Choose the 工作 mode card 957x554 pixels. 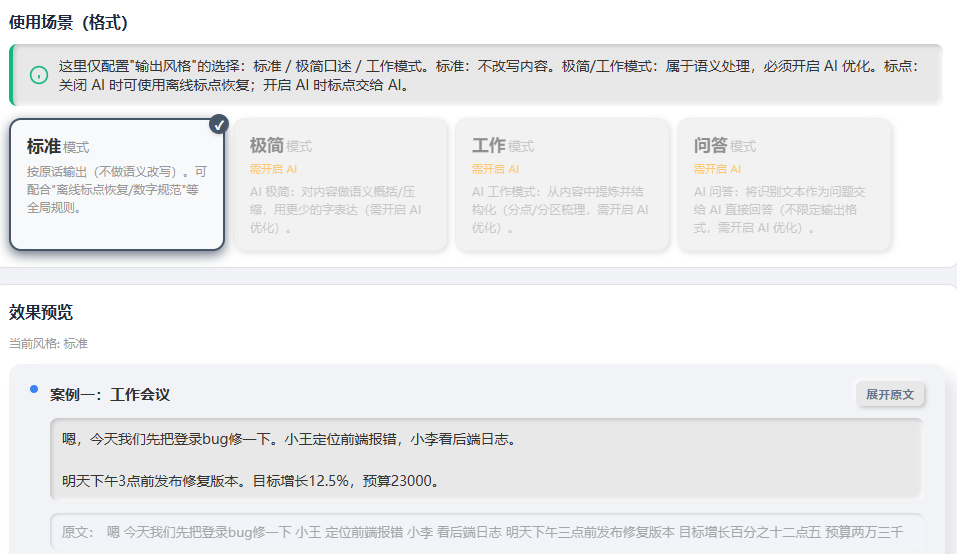pyautogui.click(x=562, y=184)
